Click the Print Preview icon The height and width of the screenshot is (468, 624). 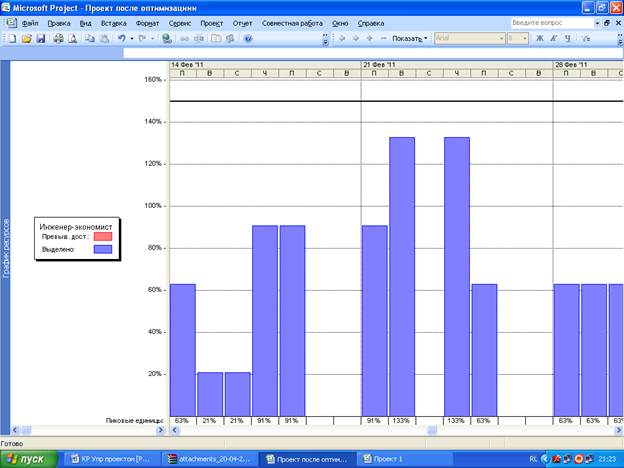pos(72,38)
